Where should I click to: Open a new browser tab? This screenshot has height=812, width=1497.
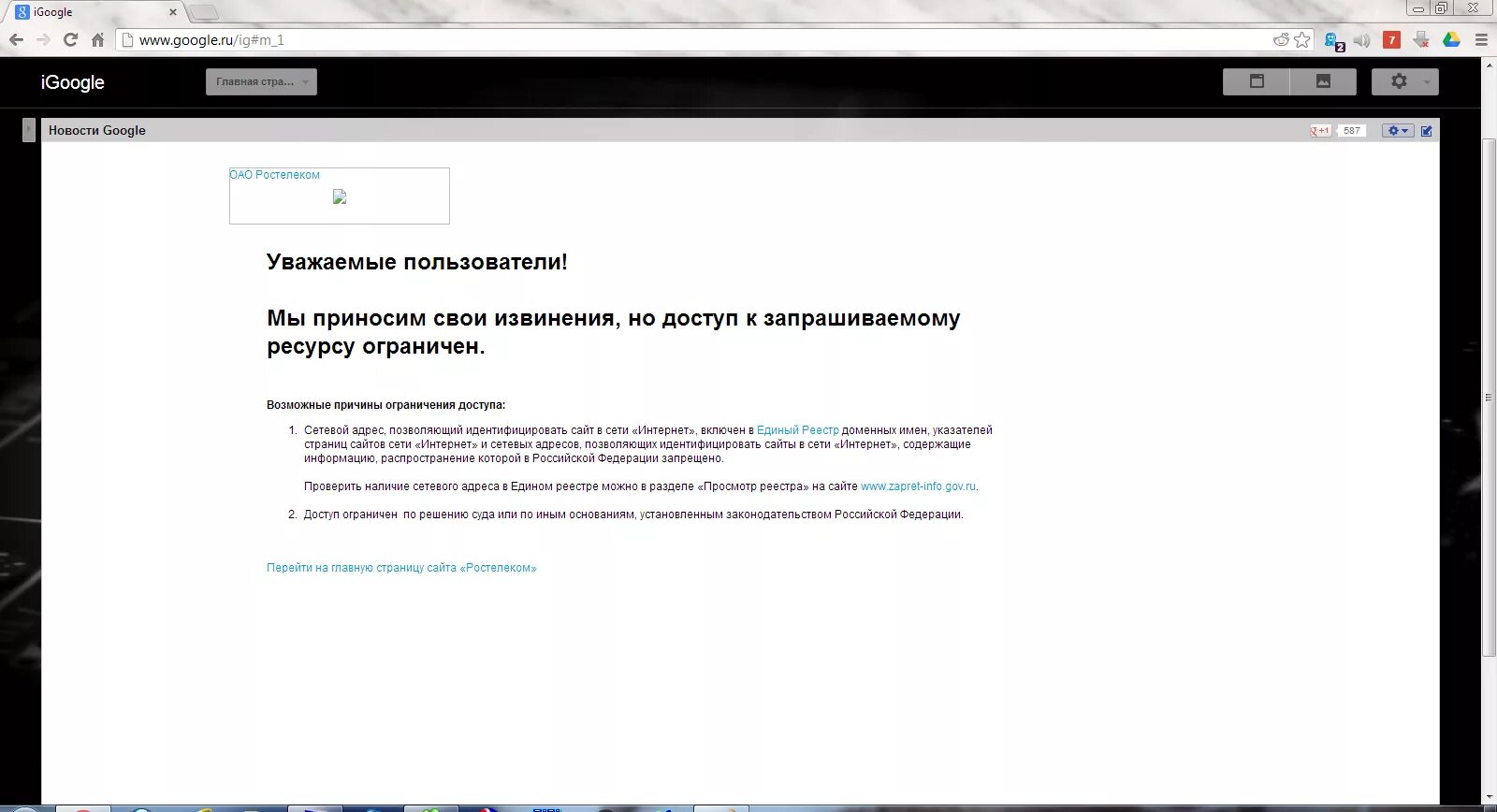click(203, 12)
